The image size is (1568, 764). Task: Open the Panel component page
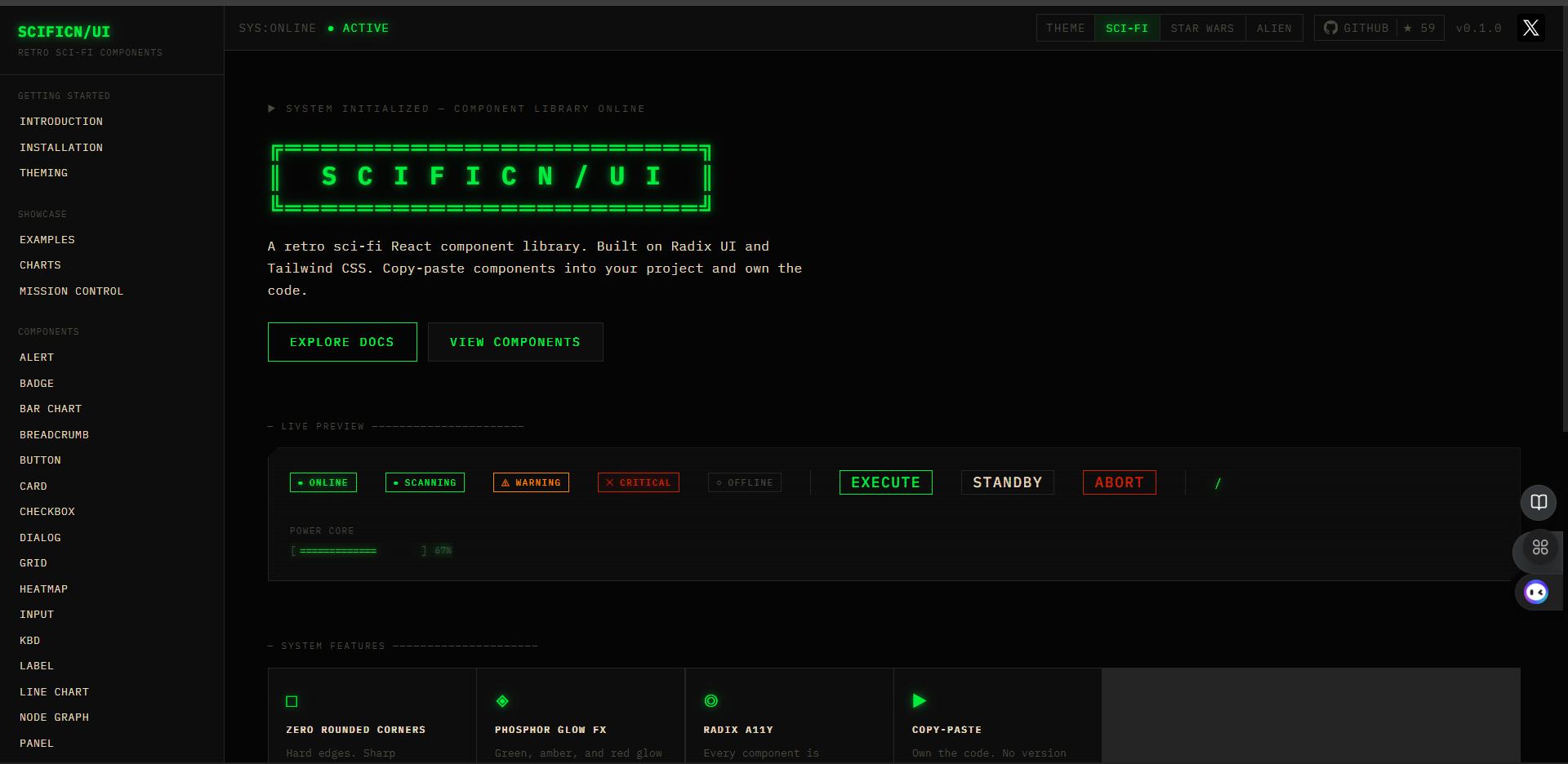tap(37, 744)
